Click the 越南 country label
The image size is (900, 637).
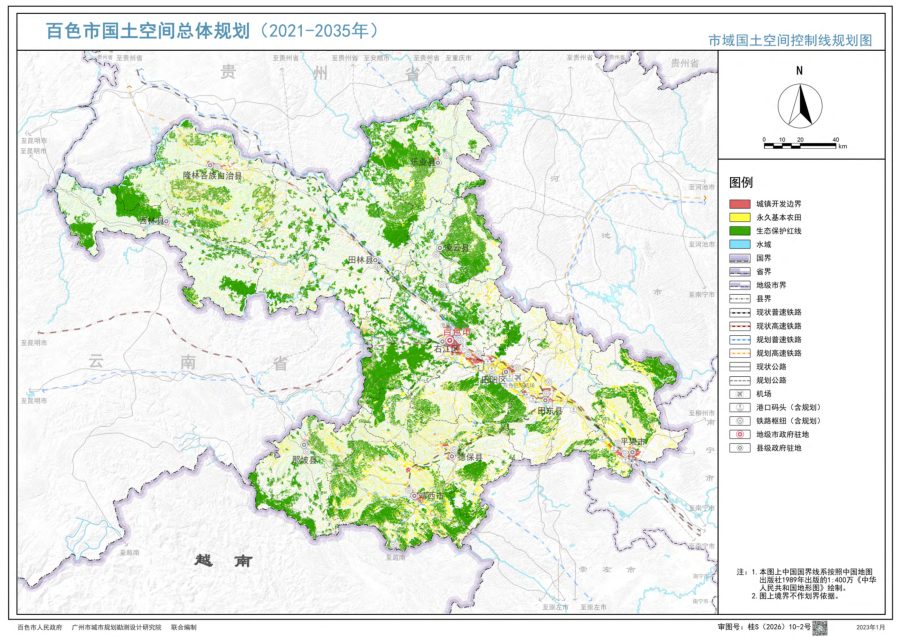(x=223, y=561)
